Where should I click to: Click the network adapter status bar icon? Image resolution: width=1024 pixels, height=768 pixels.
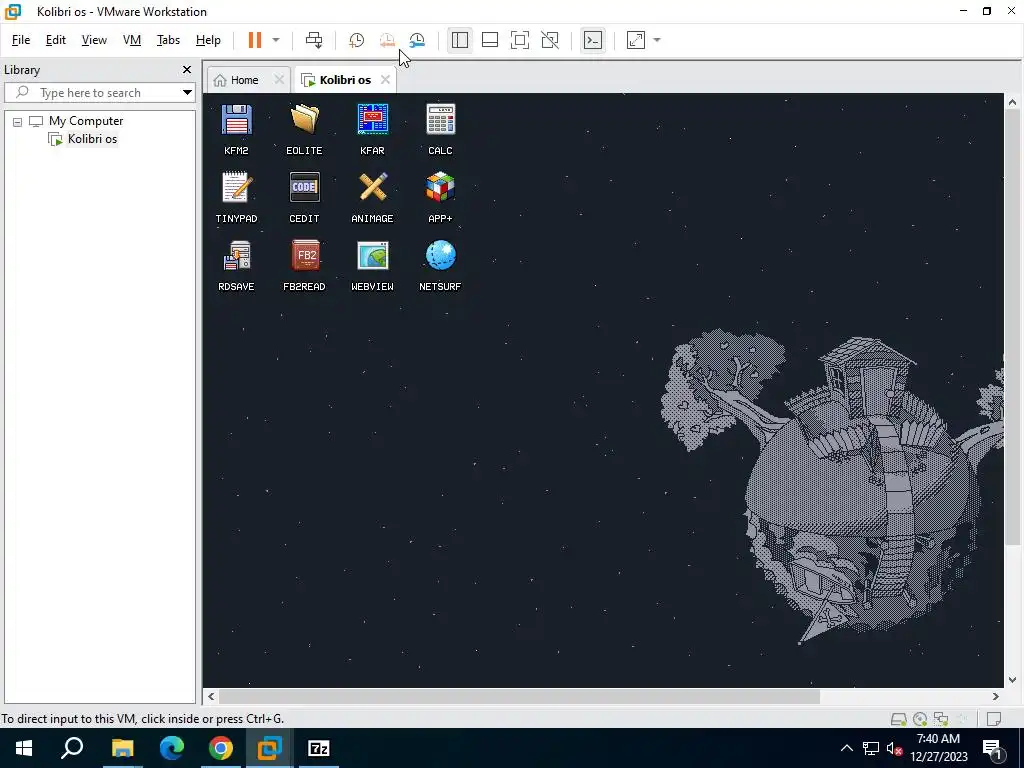tap(941, 719)
